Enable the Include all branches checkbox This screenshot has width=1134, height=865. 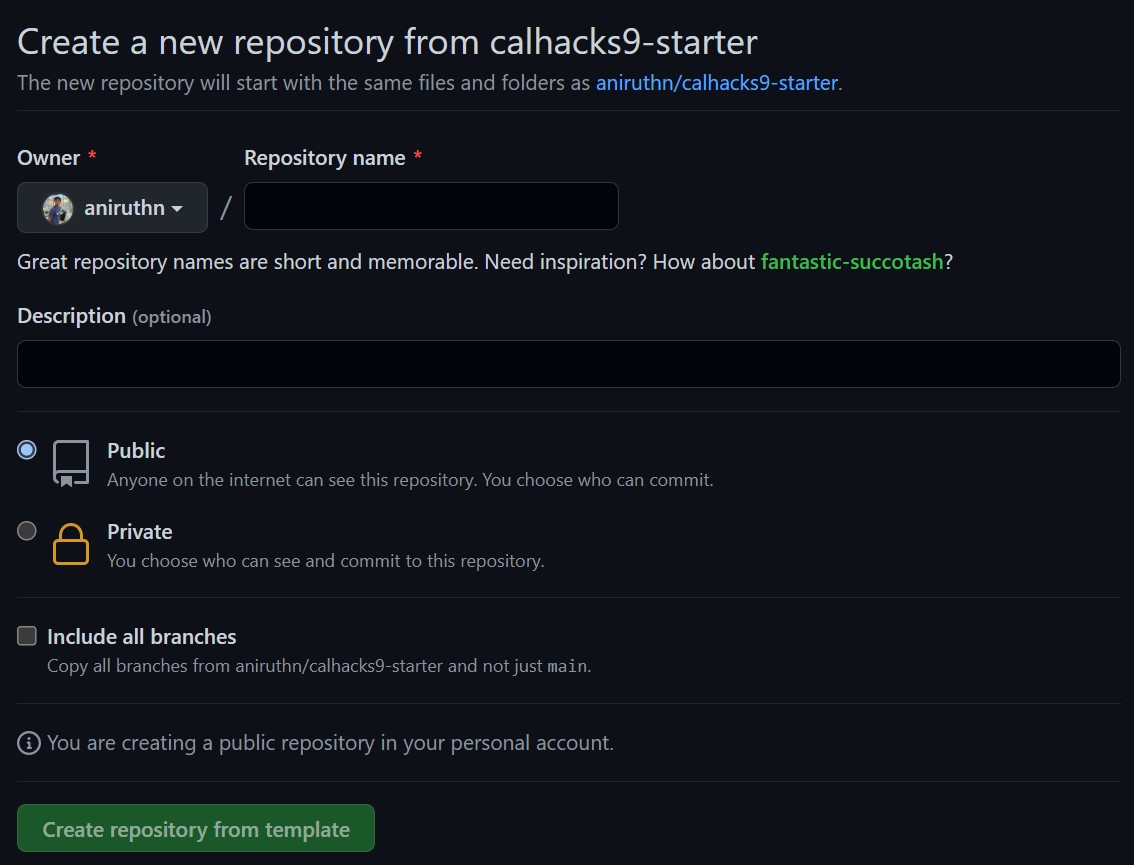[27, 635]
